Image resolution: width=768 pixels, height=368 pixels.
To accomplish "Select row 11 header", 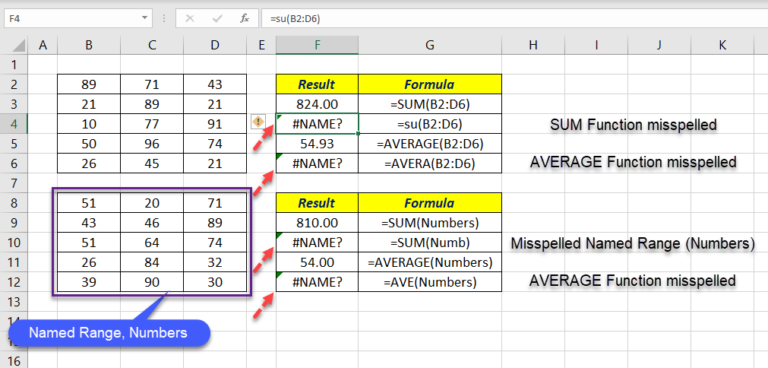I will pos(14,262).
